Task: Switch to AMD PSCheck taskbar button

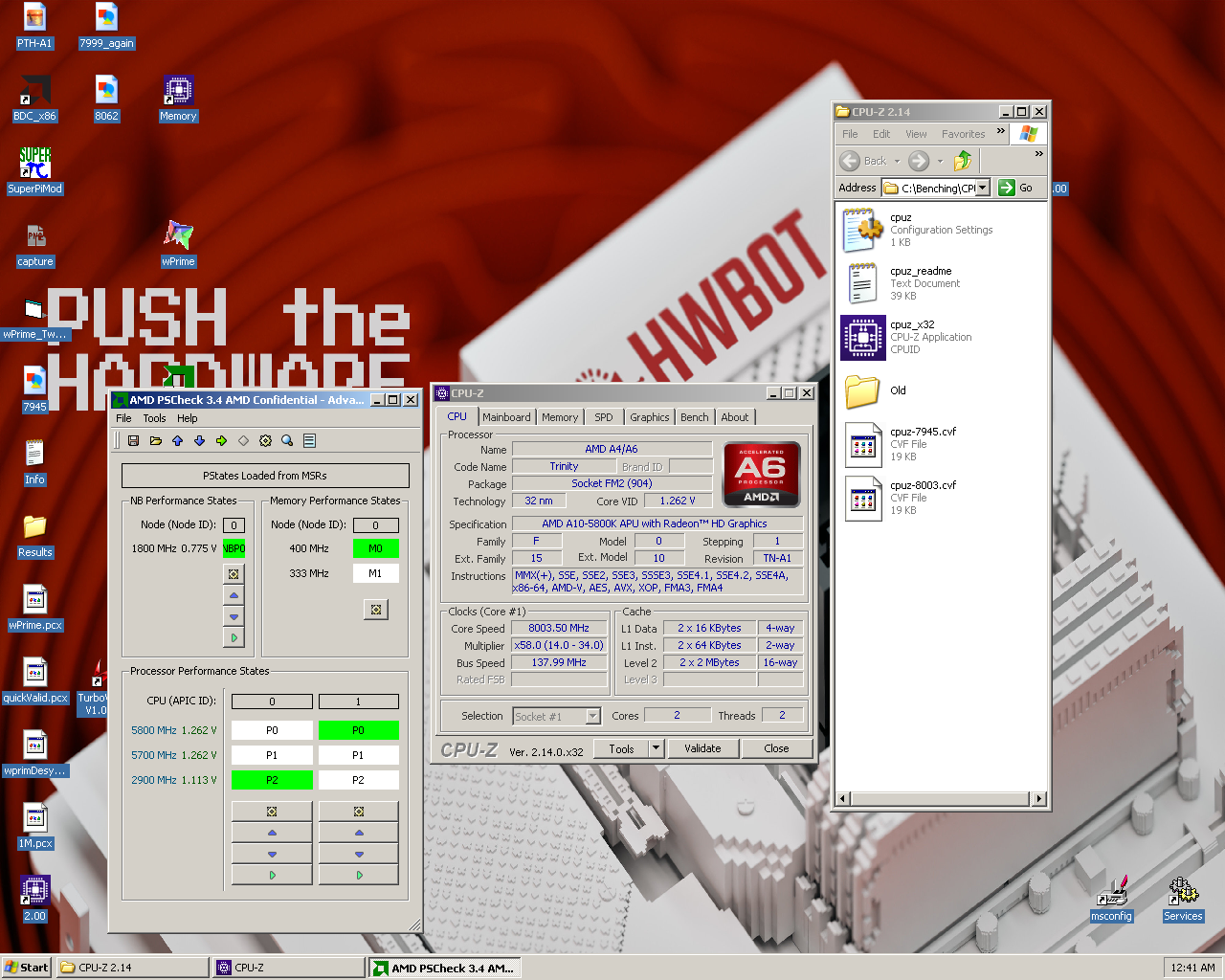Action: pyautogui.click(x=446, y=968)
